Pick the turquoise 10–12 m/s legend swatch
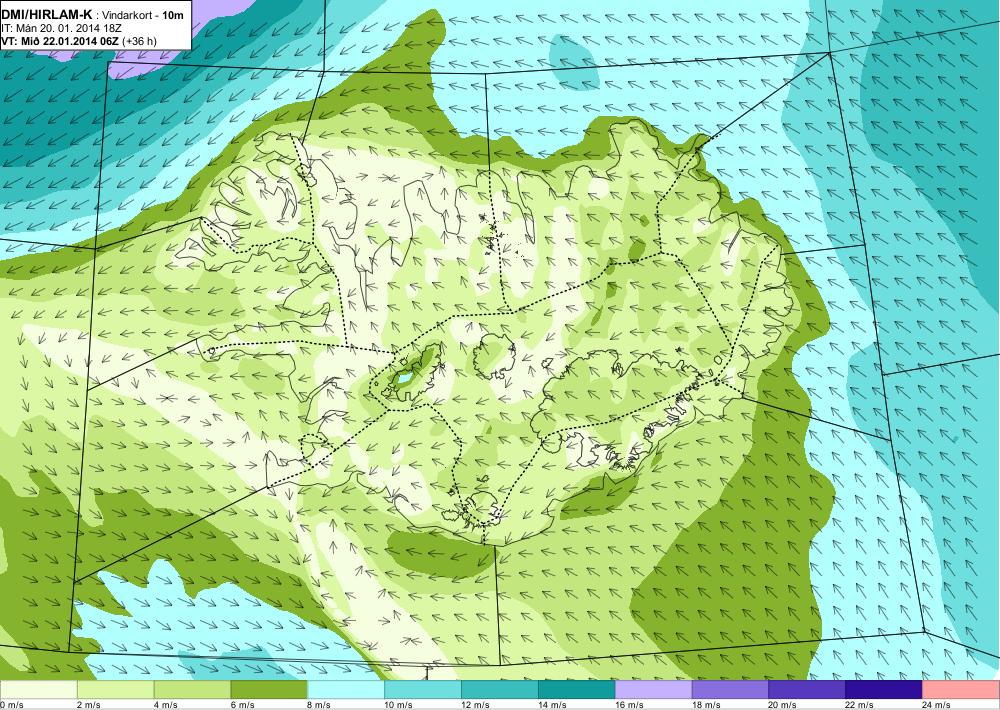The width and height of the screenshot is (1000, 710). 423,690
